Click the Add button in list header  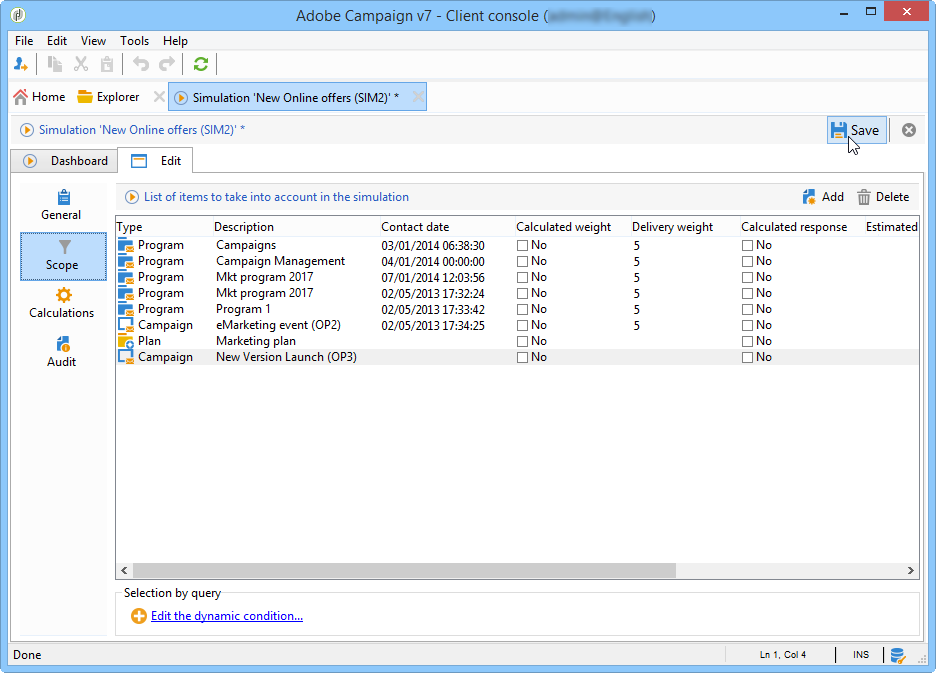(x=823, y=197)
